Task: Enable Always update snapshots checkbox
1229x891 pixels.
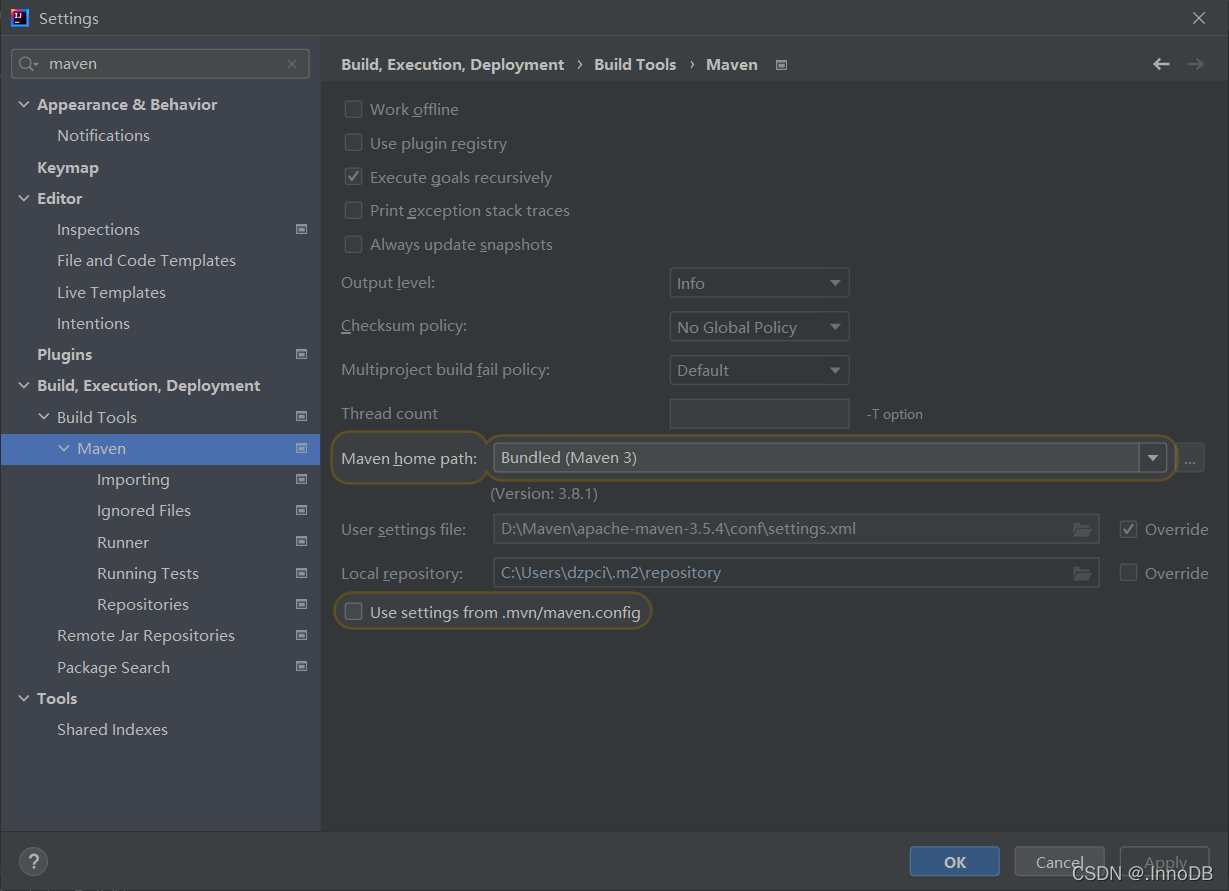Action: coord(353,244)
